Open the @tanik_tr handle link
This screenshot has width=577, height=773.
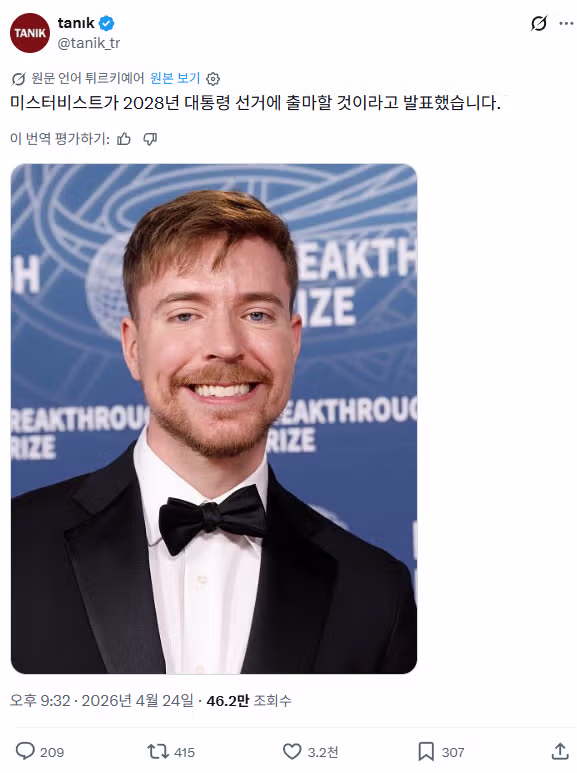pos(89,43)
